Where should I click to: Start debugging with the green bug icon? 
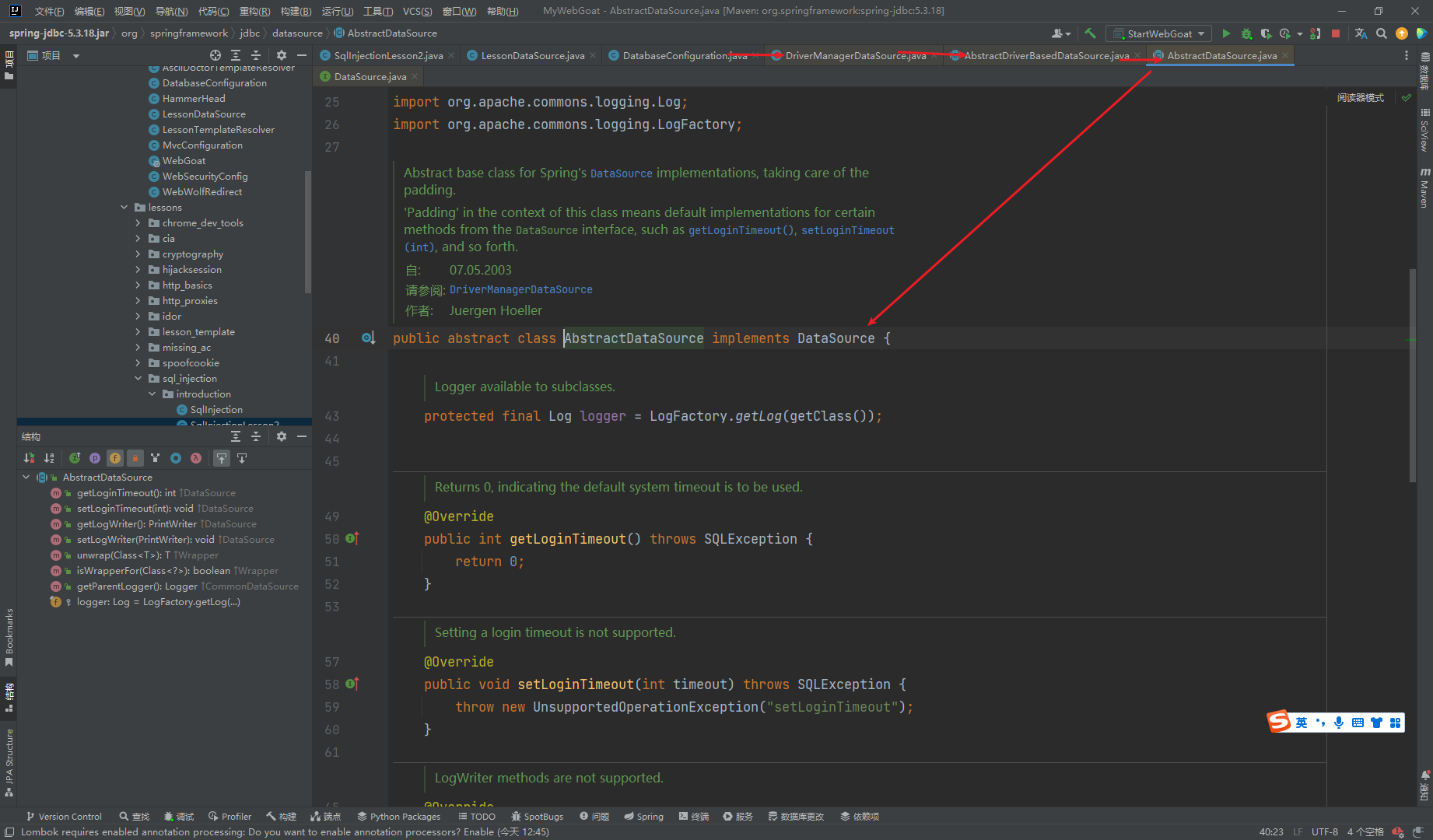click(x=1246, y=33)
